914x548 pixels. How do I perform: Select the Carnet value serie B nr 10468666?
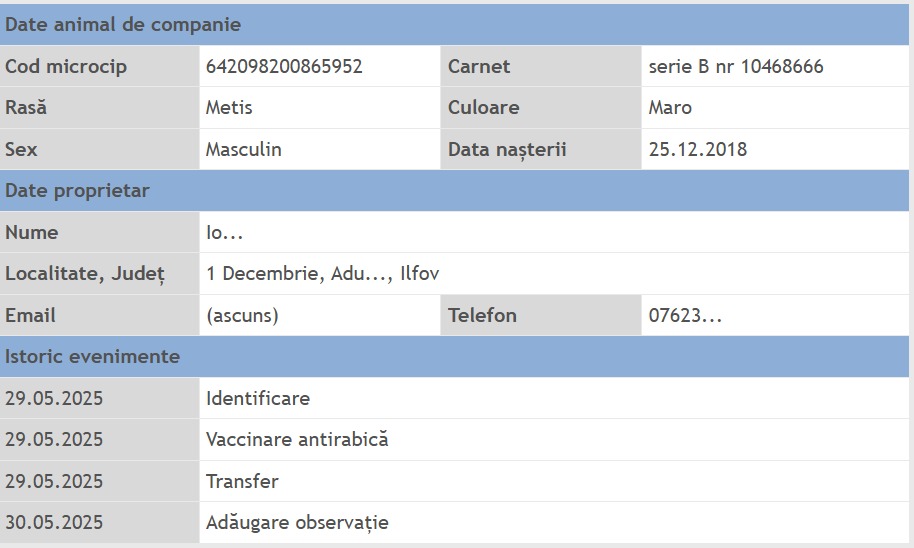[x=736, y=67]
